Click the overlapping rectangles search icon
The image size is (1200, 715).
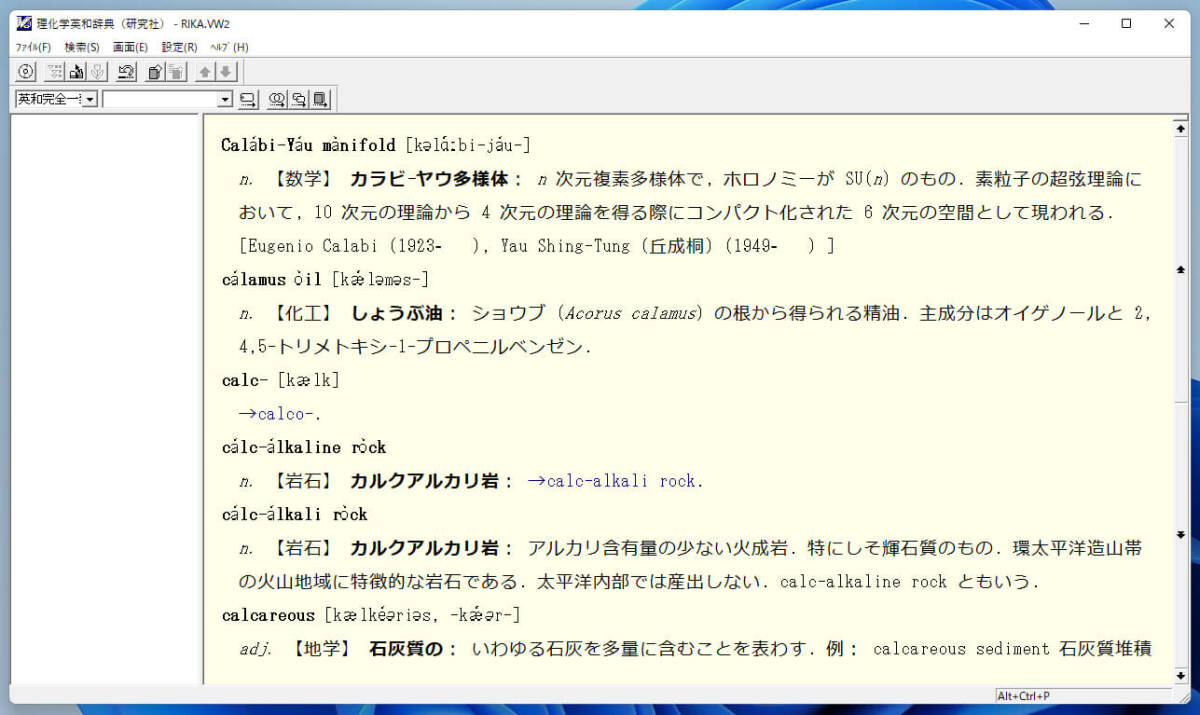click(298, 99)
